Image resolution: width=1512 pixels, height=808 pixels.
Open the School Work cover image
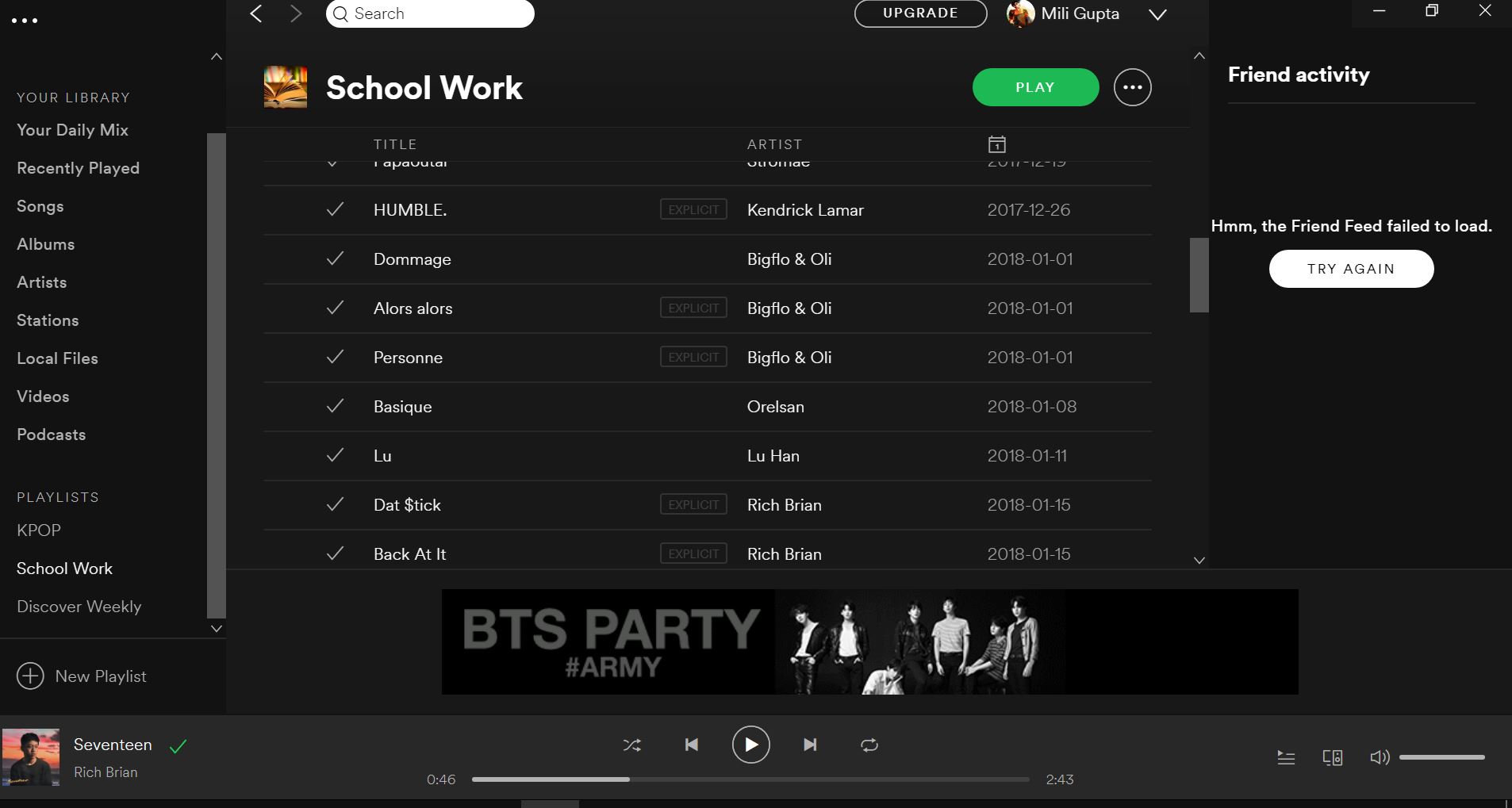click(286, 87)
